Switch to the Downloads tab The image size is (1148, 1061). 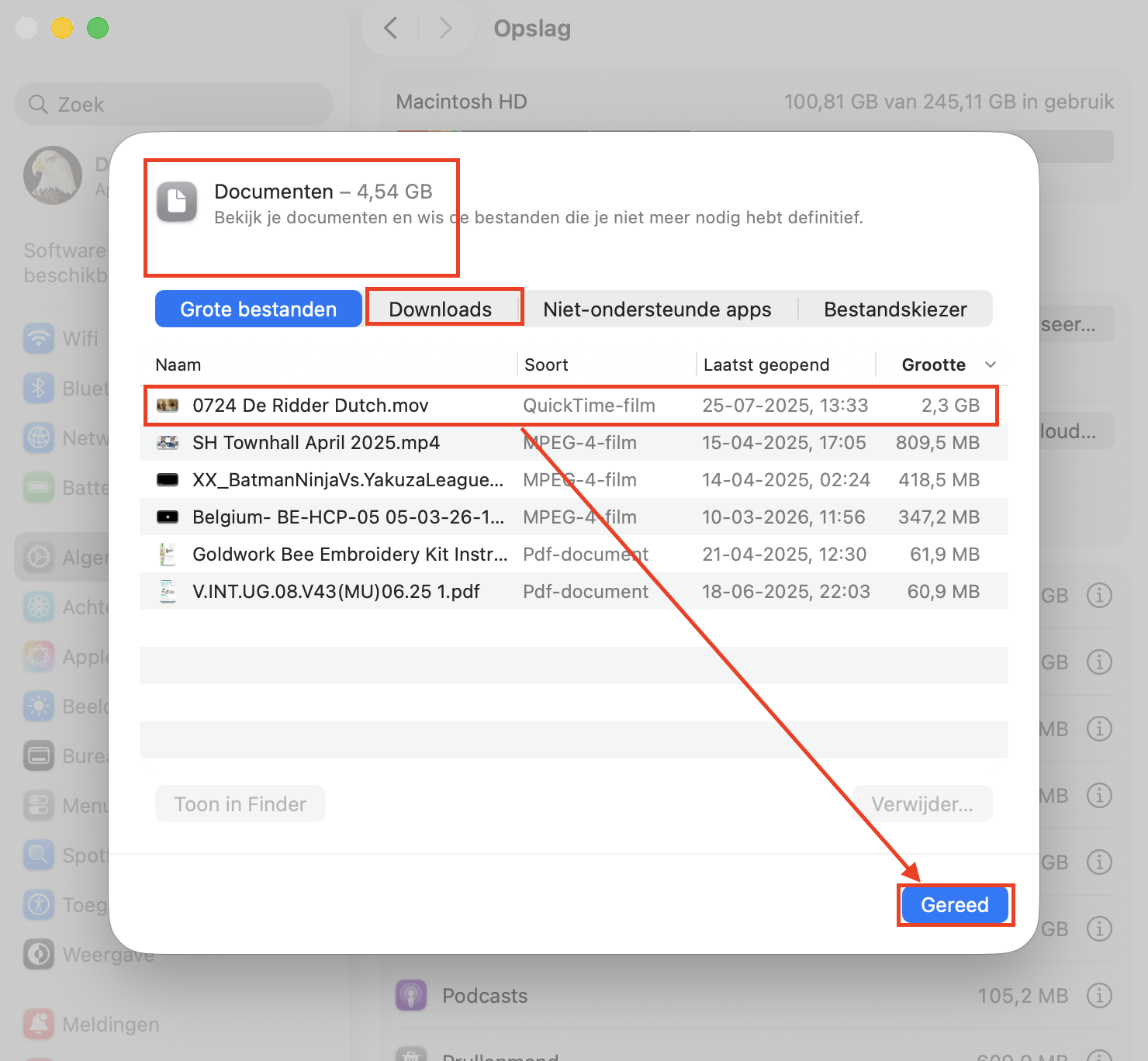pos(442,309)
